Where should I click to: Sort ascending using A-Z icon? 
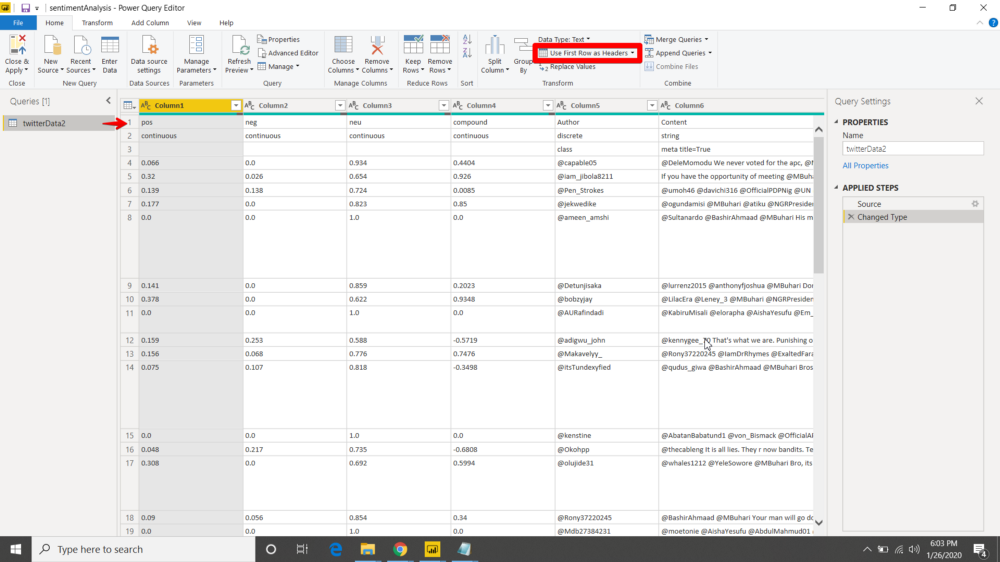point(467,40)
